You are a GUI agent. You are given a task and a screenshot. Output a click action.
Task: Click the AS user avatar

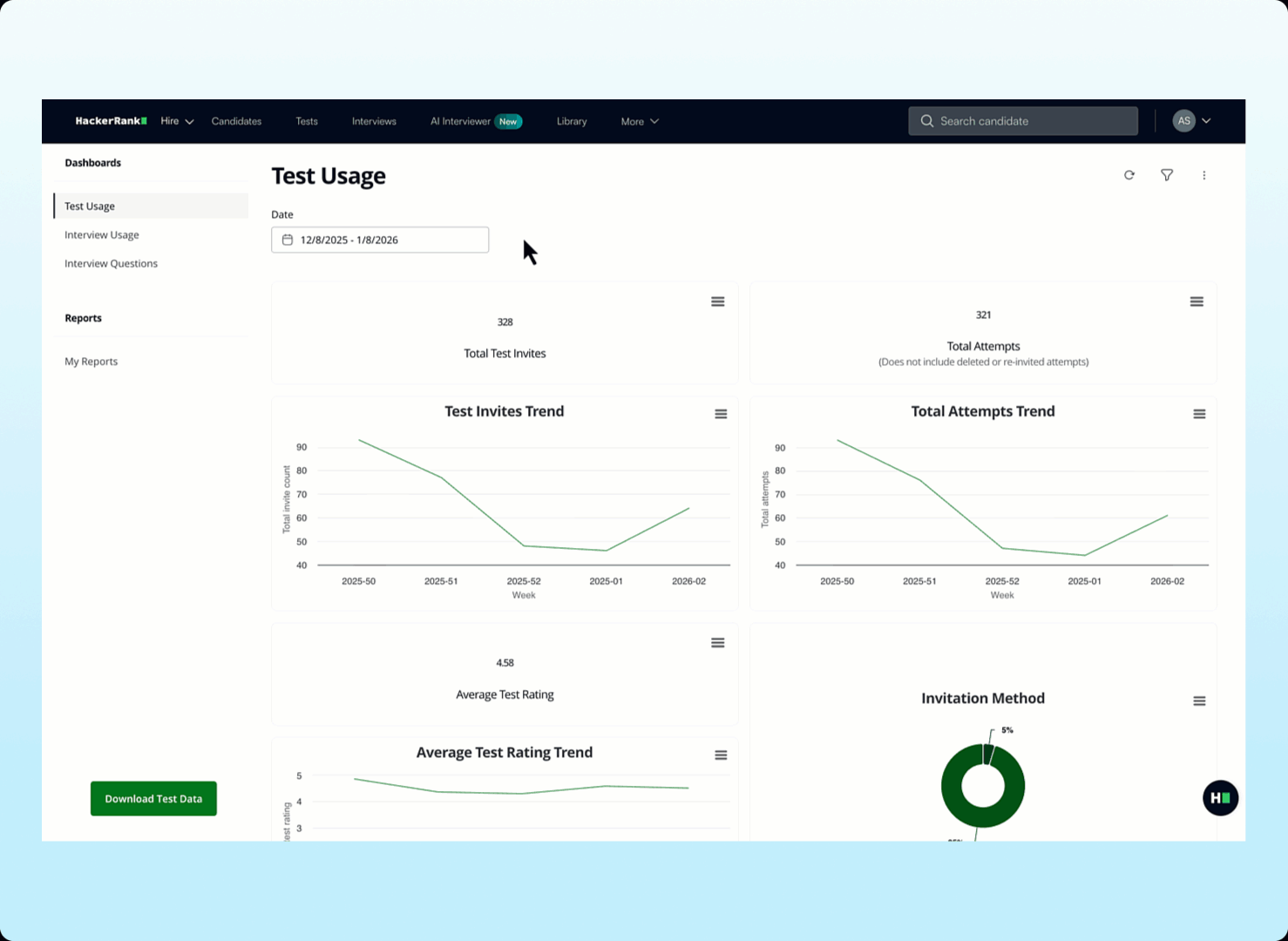pos(1183,121)
